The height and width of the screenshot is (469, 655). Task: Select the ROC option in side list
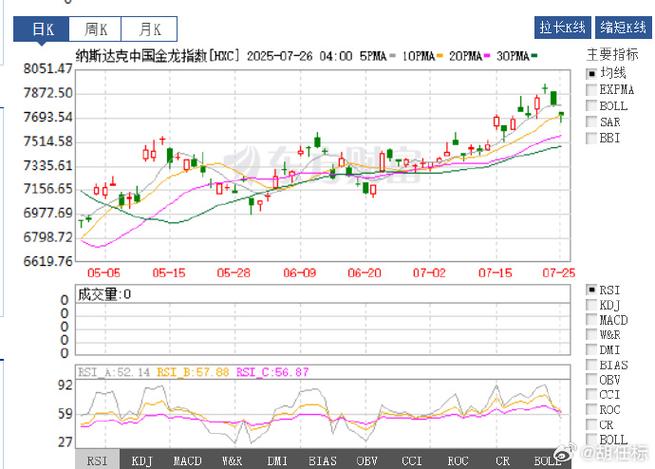click(x=591, y=410)
